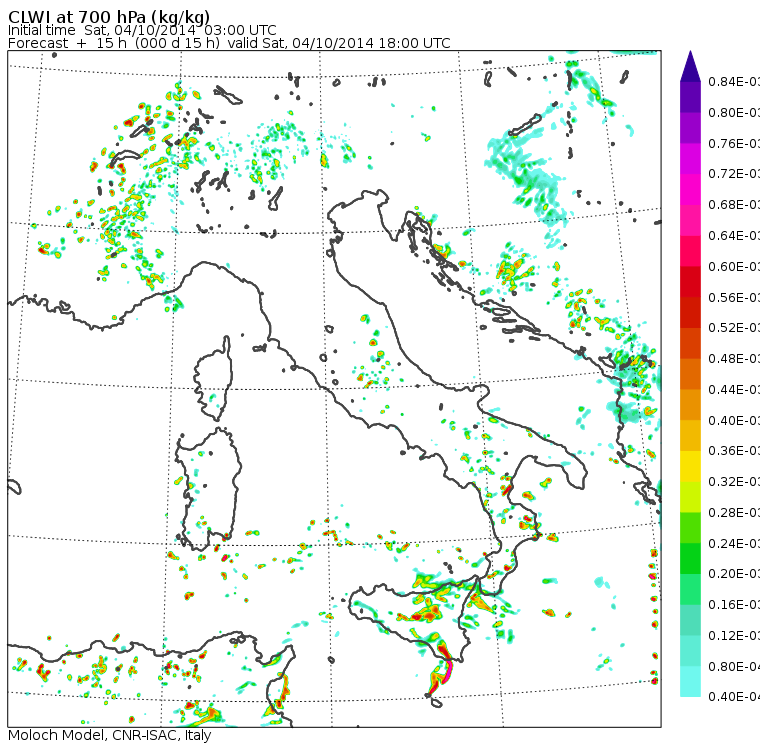Image resolution: width=760 pixels, height=749 pixels.
Task: Click the 'Forecast + 15 h' validity line
Action: [229, 43]
